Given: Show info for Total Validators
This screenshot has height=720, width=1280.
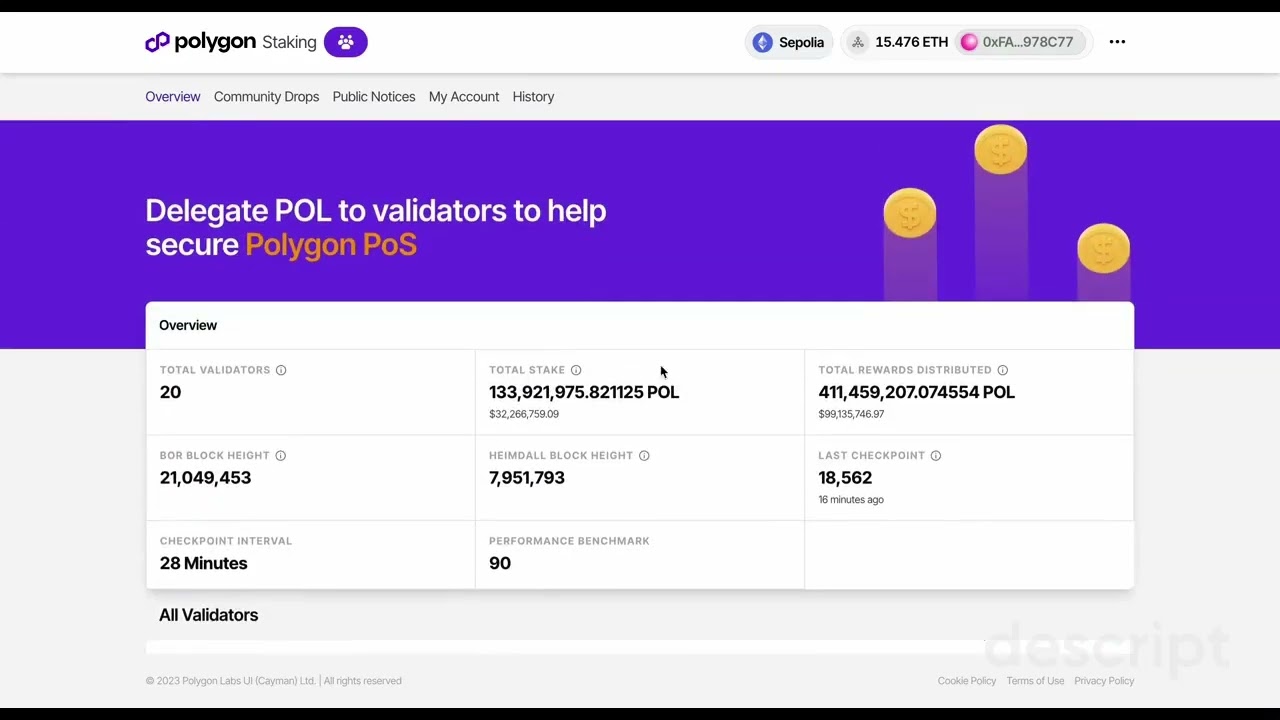Looking at the screenshot, I should 281,370.
